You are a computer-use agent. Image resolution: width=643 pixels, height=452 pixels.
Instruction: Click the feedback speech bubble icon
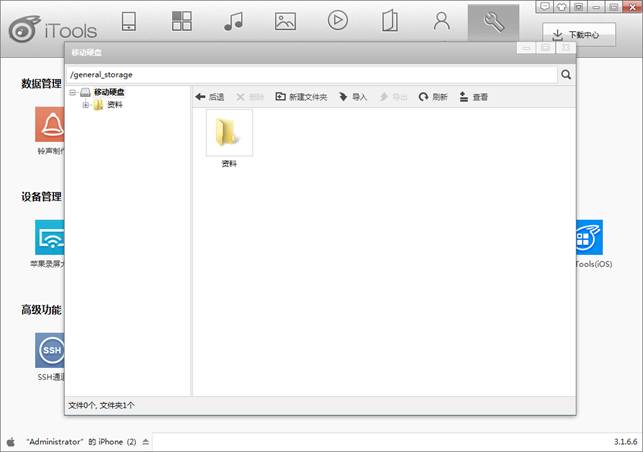(545, 7)
